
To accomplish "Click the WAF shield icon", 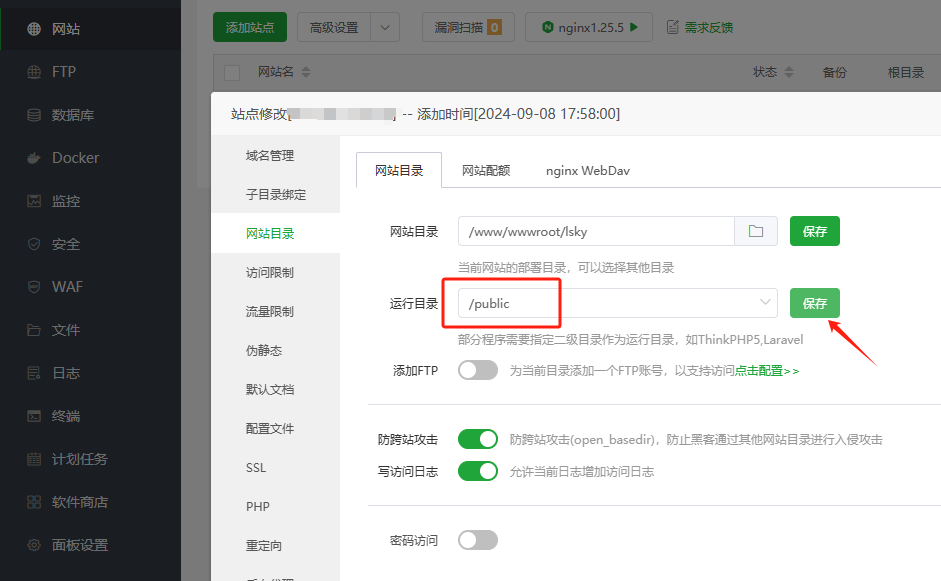I will point(34,287).
